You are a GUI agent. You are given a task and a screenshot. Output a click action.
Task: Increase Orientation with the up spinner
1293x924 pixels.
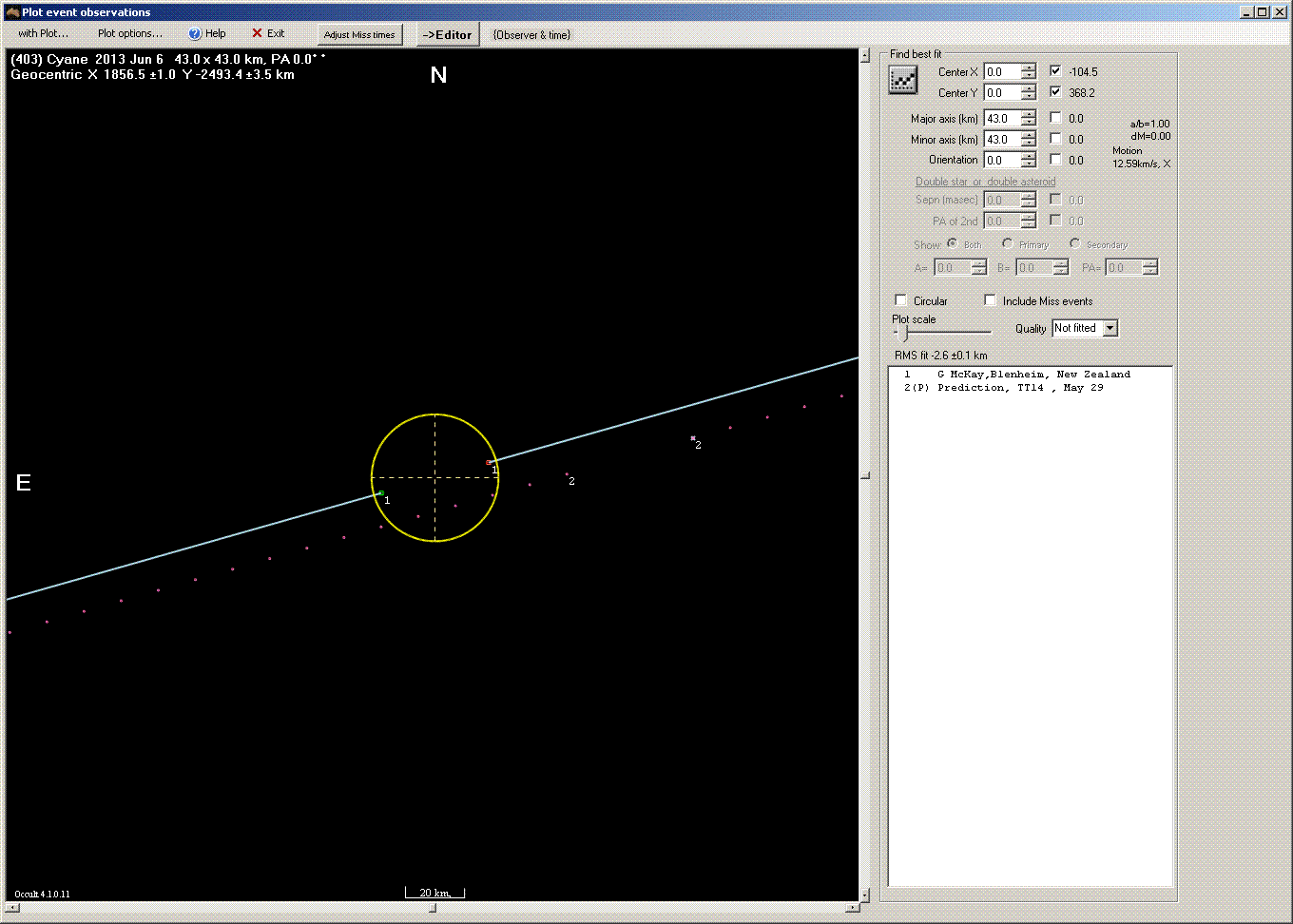pos(1029,157)
